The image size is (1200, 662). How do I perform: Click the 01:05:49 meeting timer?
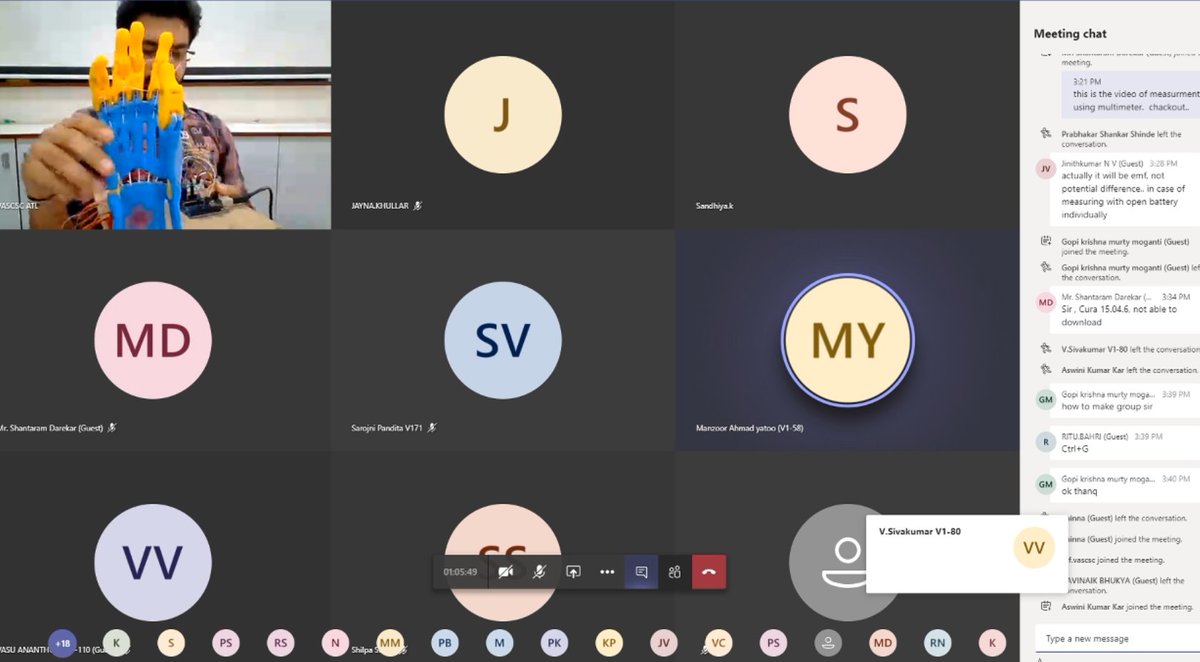tap(460, 572)
